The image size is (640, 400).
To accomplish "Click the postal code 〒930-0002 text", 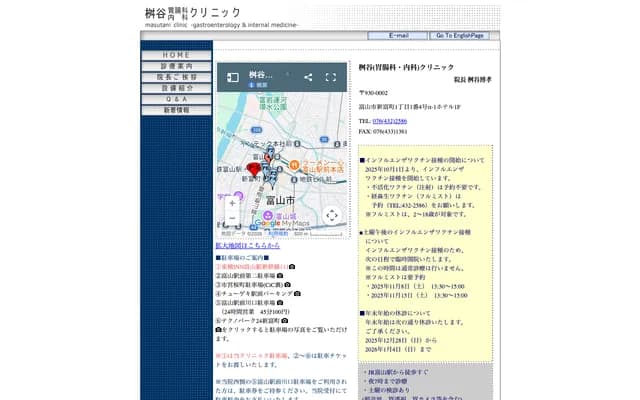I will [x=373, y=93].
